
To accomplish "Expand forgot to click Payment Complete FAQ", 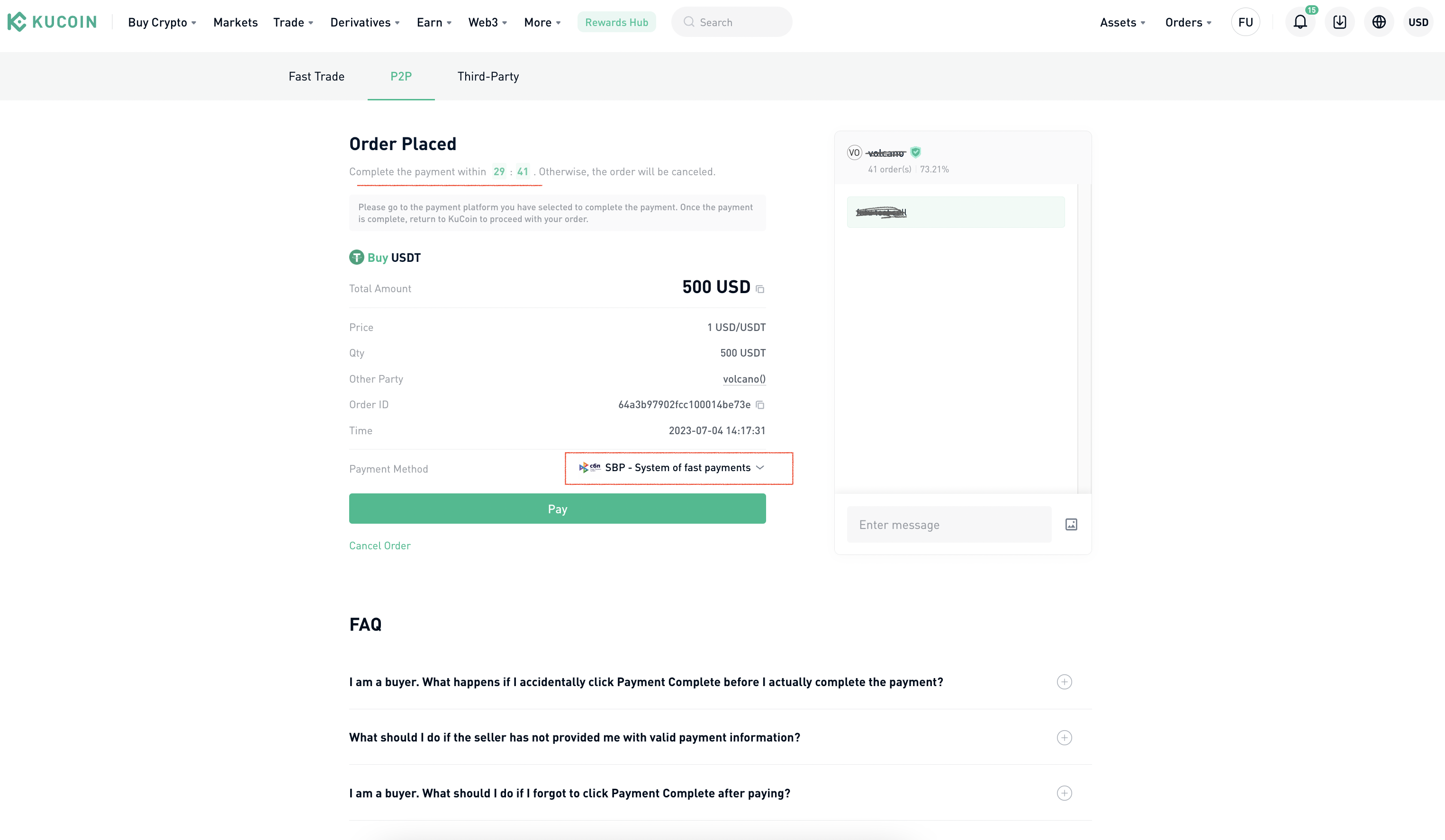I will 1064,793.
